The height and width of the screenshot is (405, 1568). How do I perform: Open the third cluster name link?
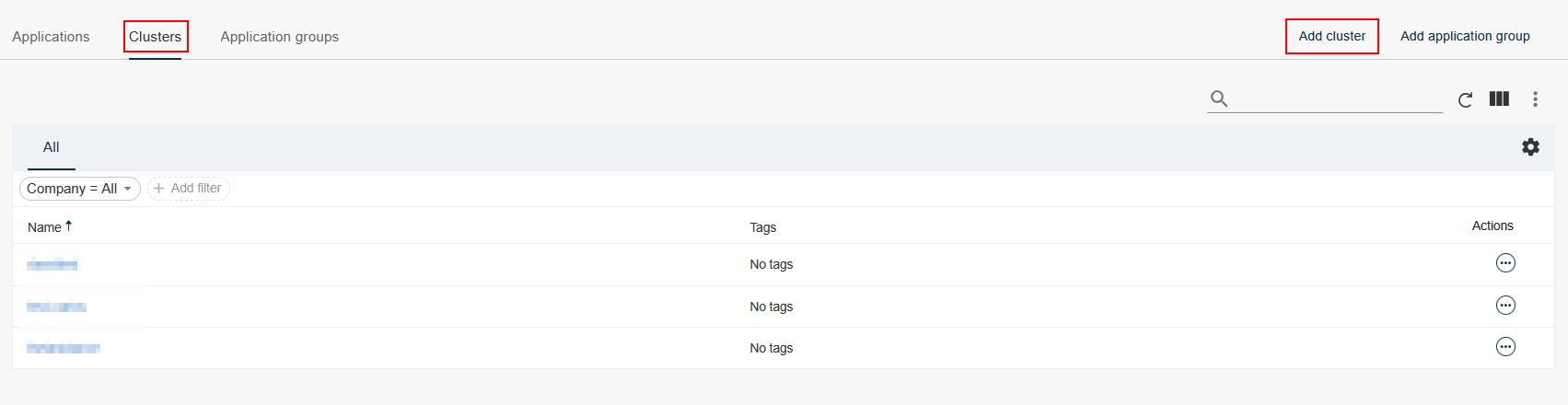tap(64, 348)
